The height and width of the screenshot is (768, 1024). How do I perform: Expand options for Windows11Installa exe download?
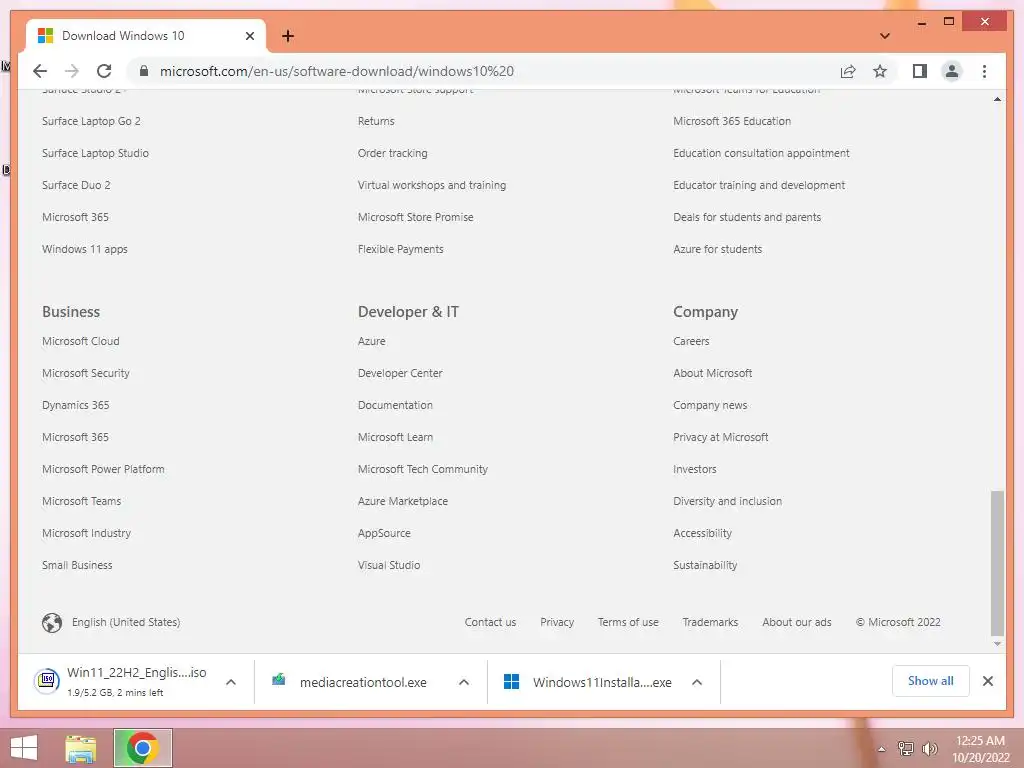(697, 682)
